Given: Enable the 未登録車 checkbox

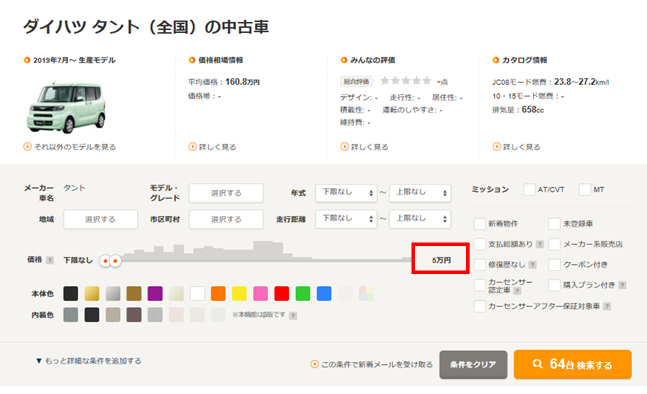Looking at the screenshot, I should click(x=554, y=224).
